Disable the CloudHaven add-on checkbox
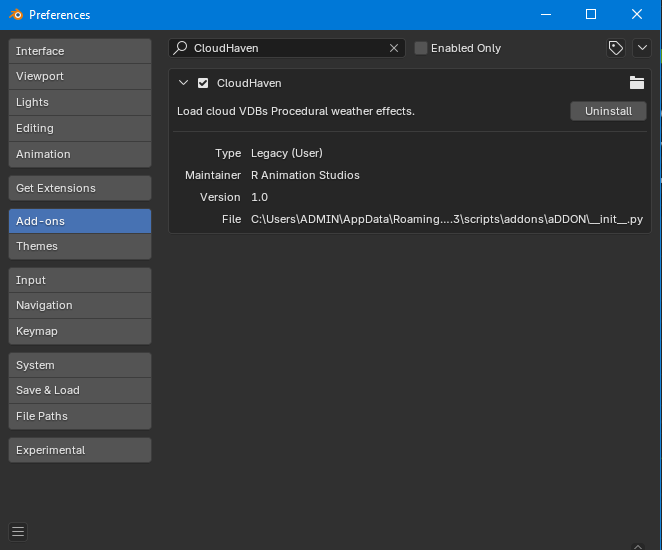 coord(203,83)
